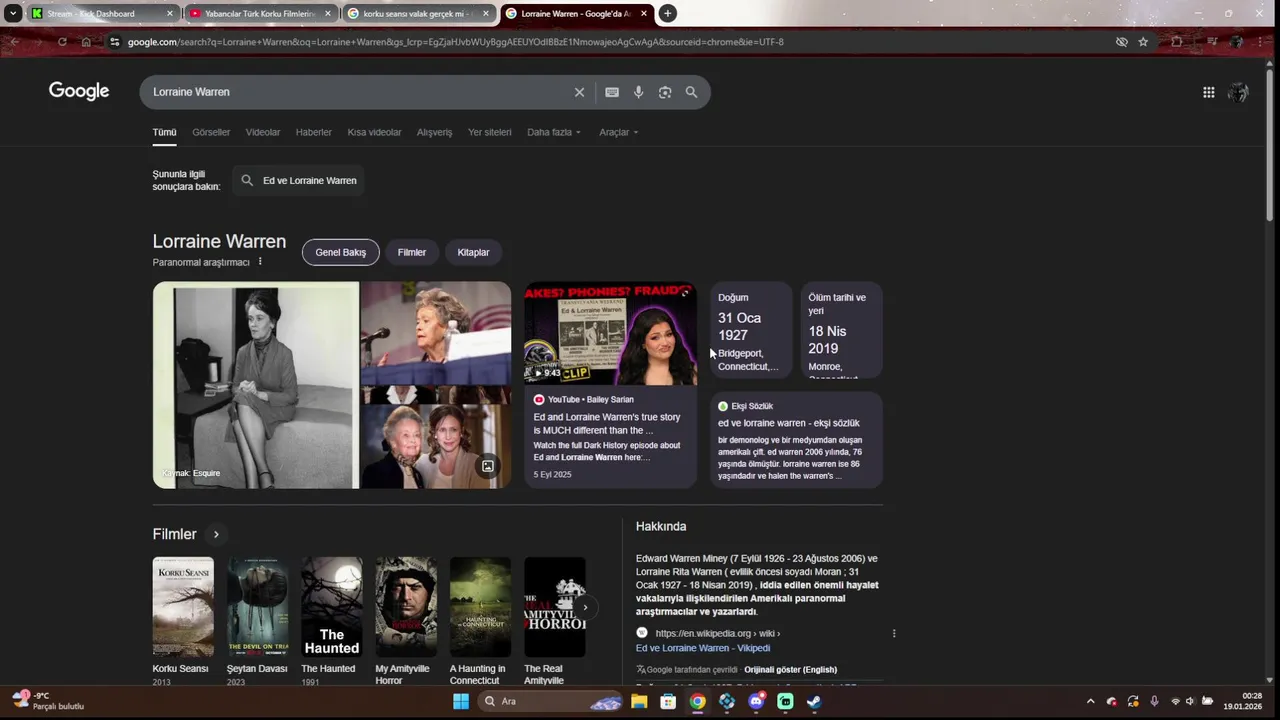Switch to the Alışveriş tab
This screenshot has width=1280, height=720.
click(x=434, y=132)
